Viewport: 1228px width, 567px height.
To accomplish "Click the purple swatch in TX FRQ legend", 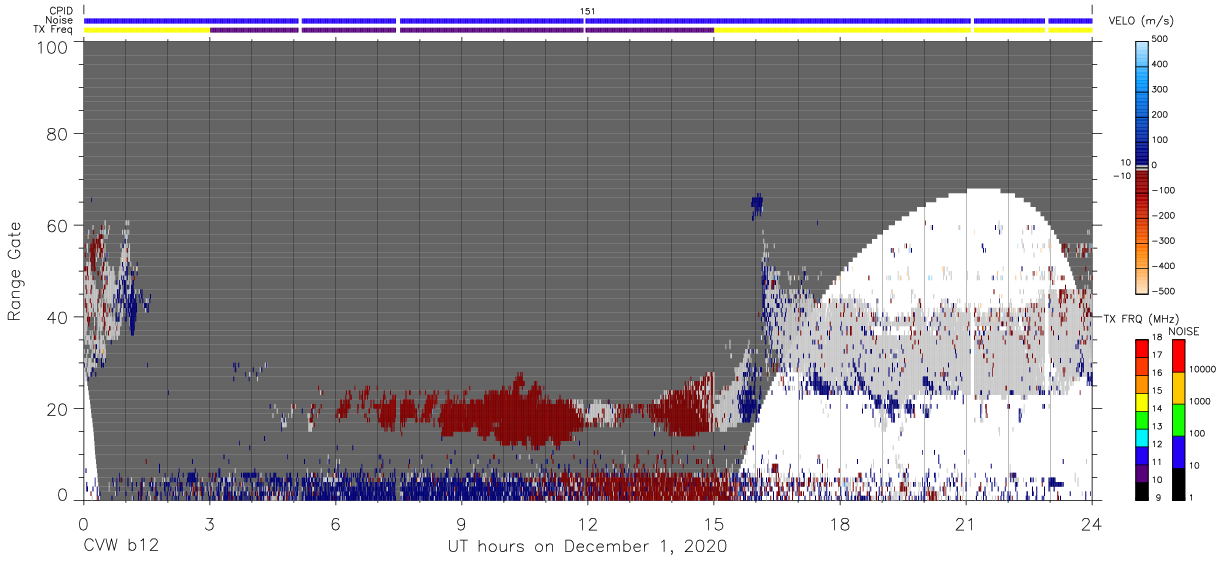I will coord(1142,474).
